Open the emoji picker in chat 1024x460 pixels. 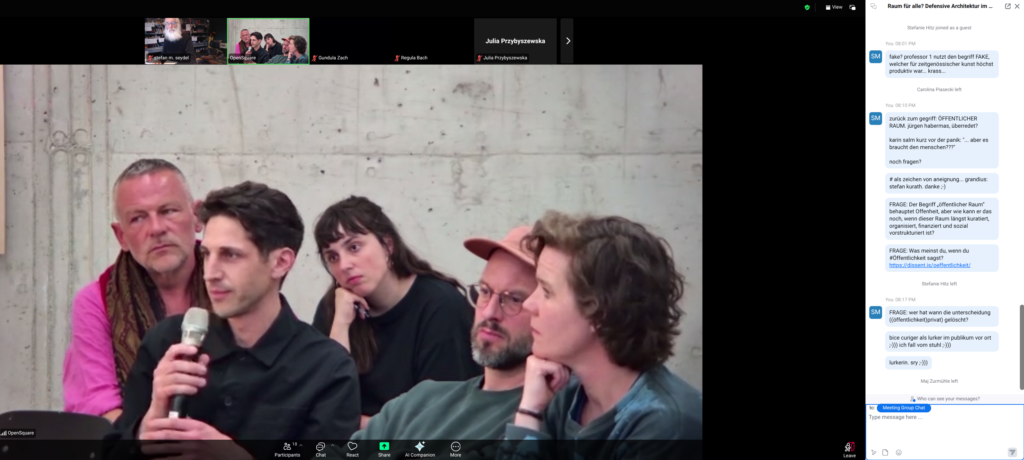point(898,452)
